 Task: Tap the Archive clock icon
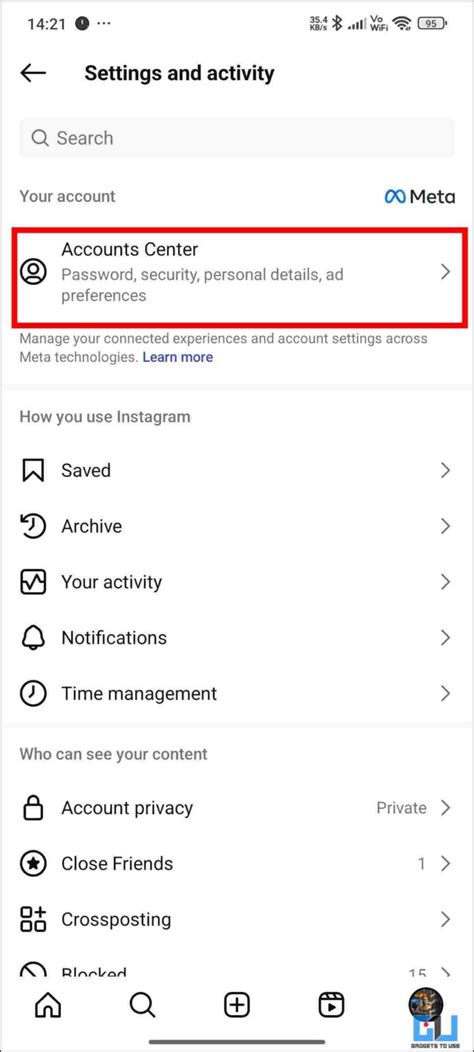[33, 526]
